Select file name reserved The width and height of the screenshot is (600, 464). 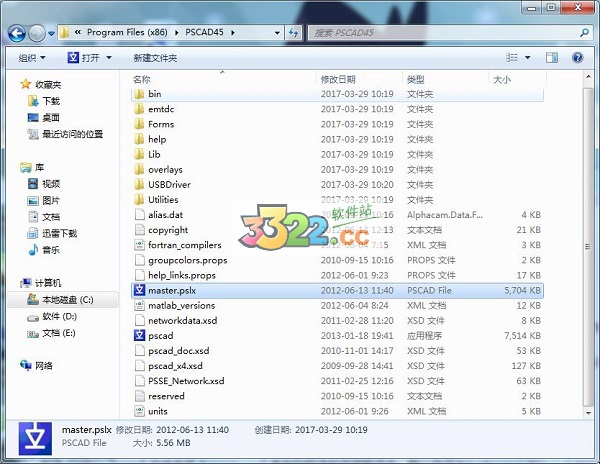click(166, 396)
